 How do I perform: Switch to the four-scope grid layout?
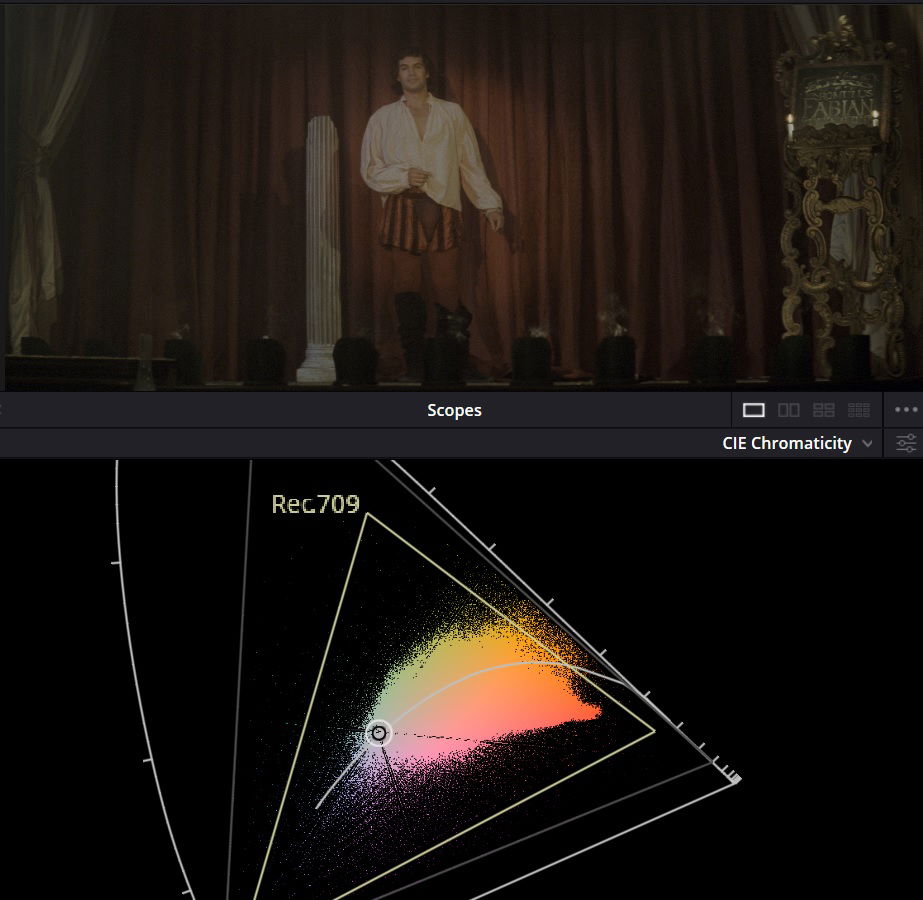coord(824,410)
